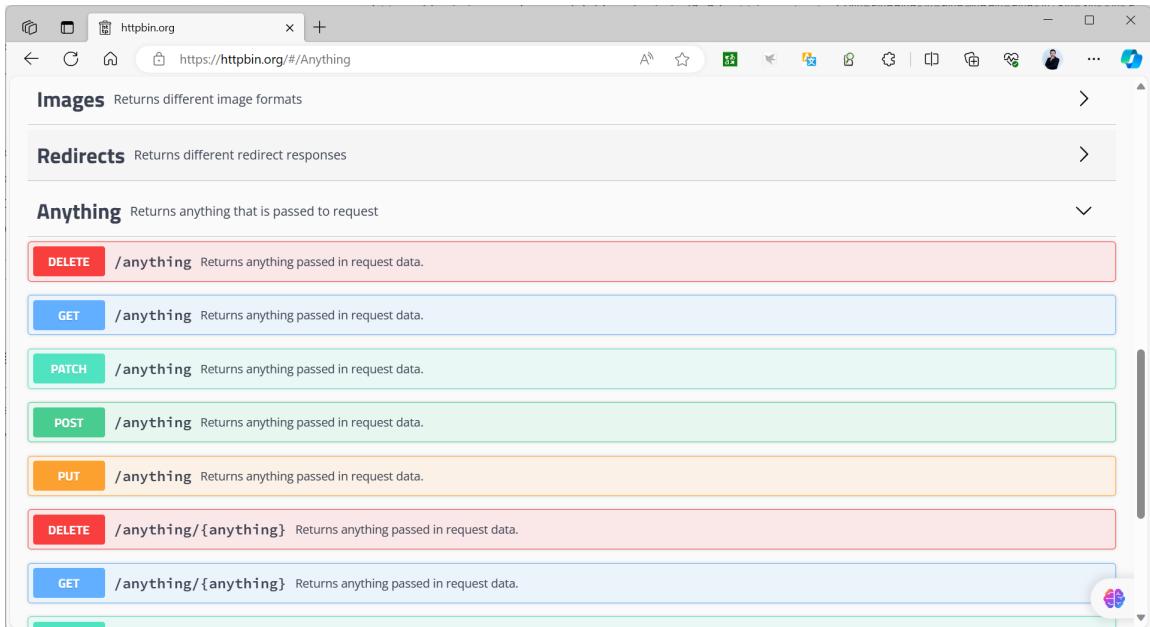Viewport: 1150px width, 627px height.
Task: Click the gray bird extension icon
Action: (770, 59)
